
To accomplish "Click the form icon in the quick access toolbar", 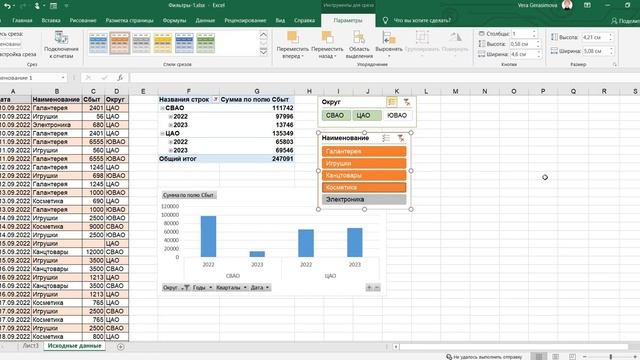I will [53, 6].
